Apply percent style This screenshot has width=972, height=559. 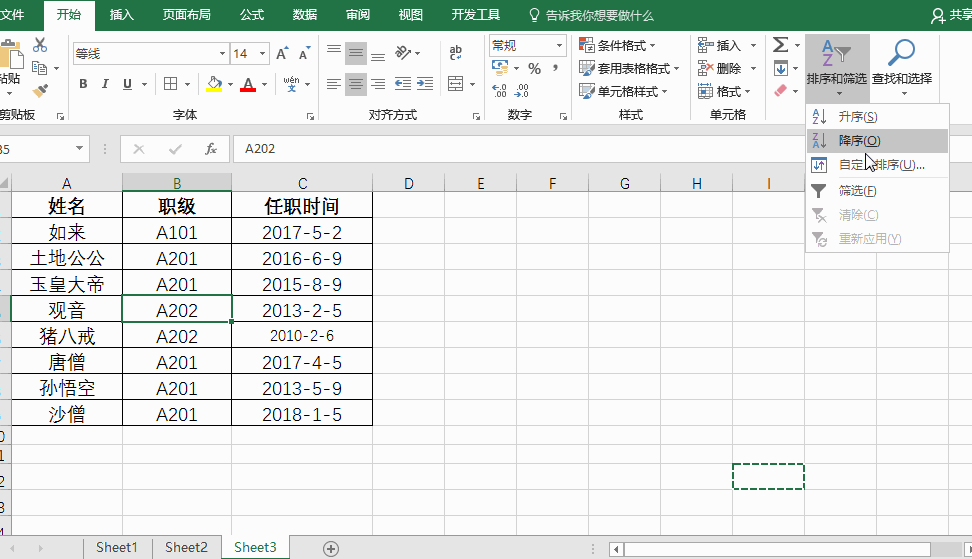pos(534,68)
